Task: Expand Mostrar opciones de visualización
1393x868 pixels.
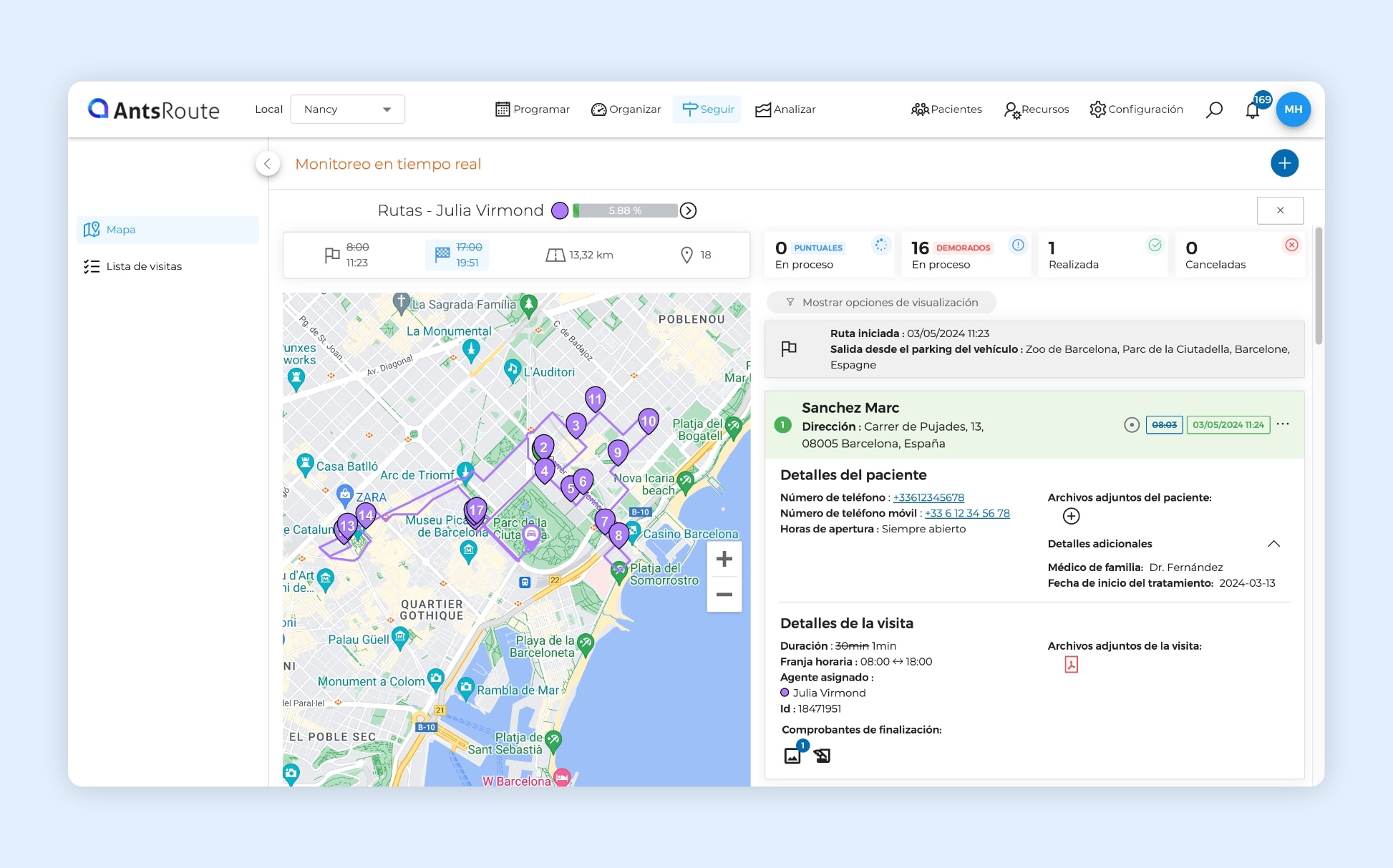Action: (881, 303)
